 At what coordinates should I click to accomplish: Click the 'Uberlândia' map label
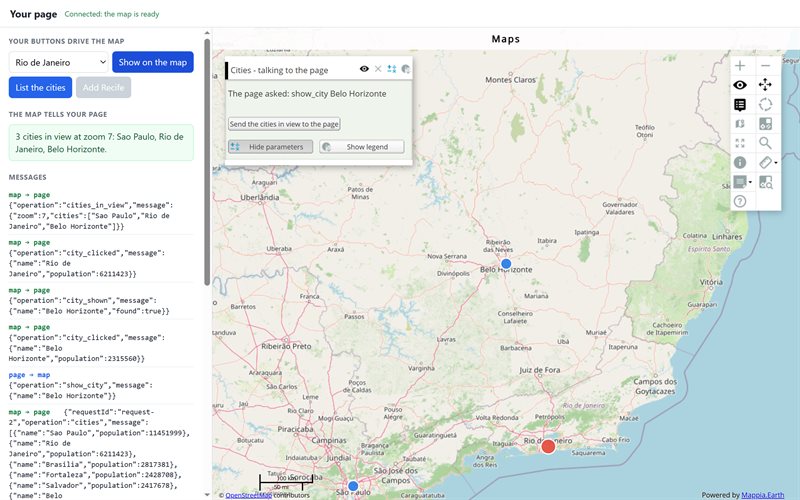(260, 197)
